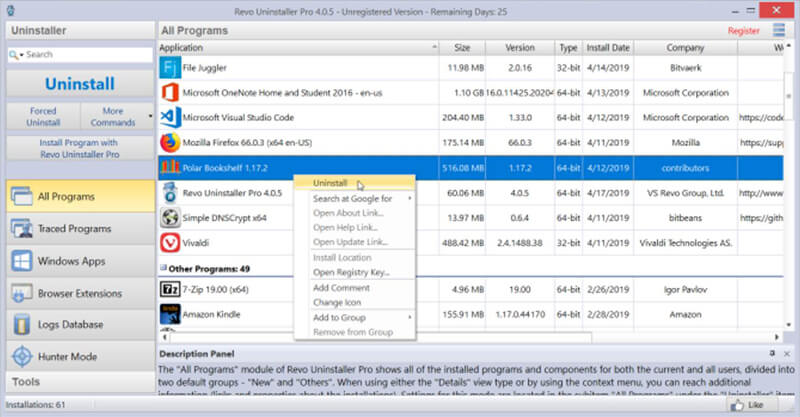Click the https://code link in VS Code row
Viewport: 800px width, 417px height.
coord(761,117)
